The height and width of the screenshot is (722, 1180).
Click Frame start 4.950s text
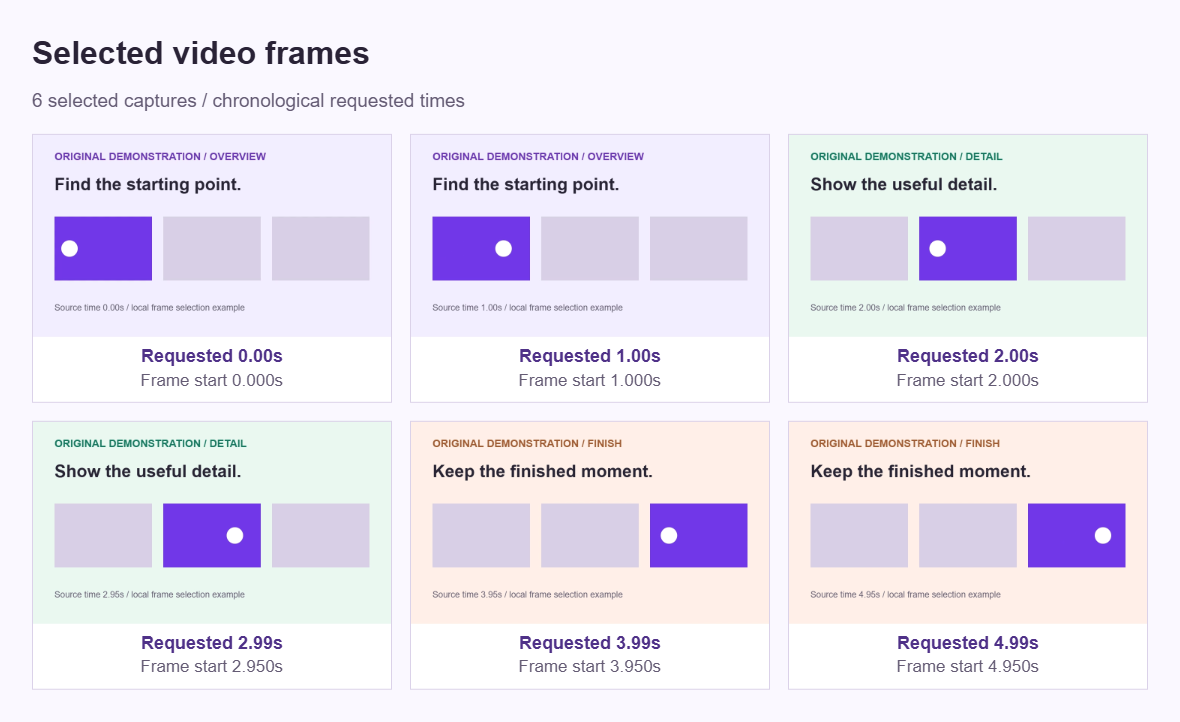point(968,666)
